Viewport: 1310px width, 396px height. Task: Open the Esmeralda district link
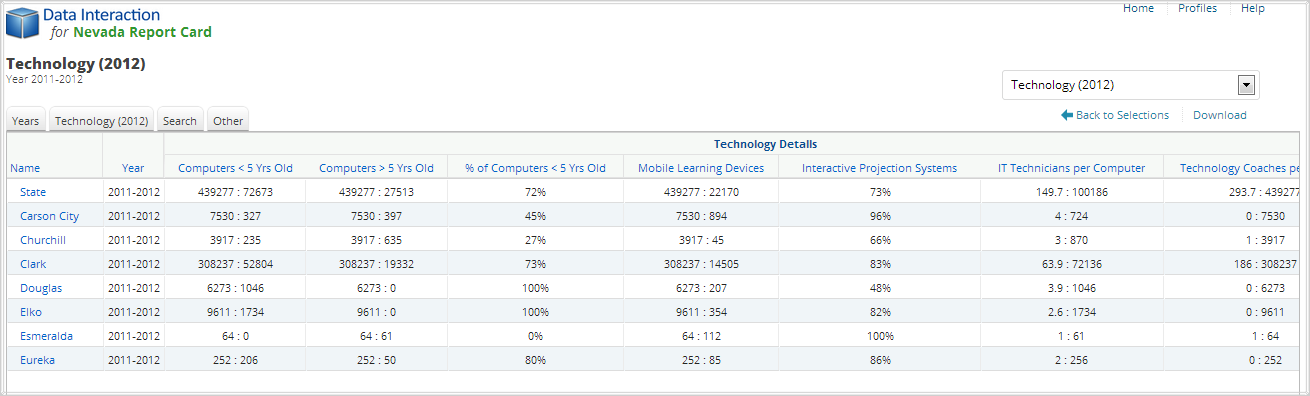46,336
